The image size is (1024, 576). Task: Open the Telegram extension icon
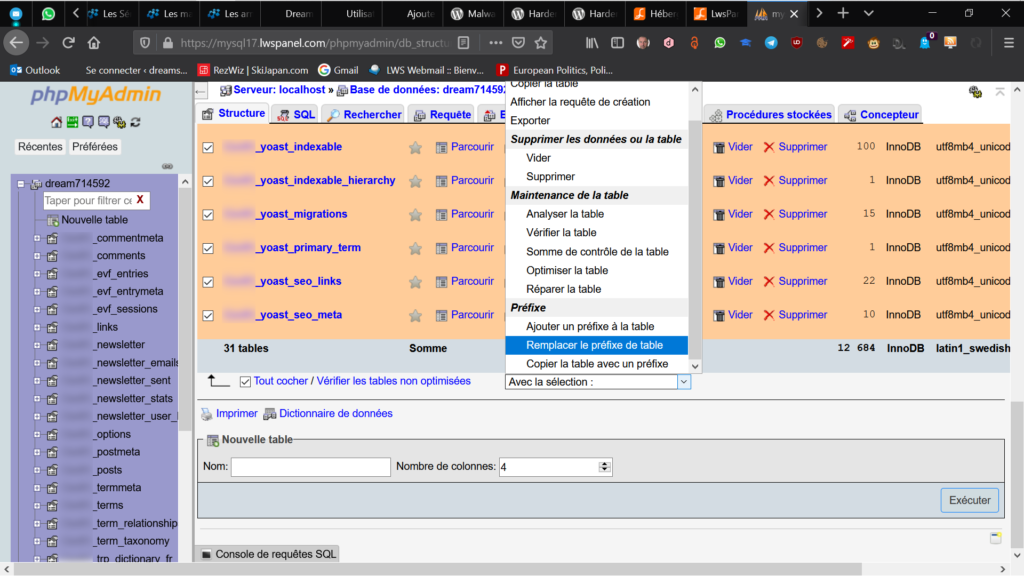coord(771,43)
